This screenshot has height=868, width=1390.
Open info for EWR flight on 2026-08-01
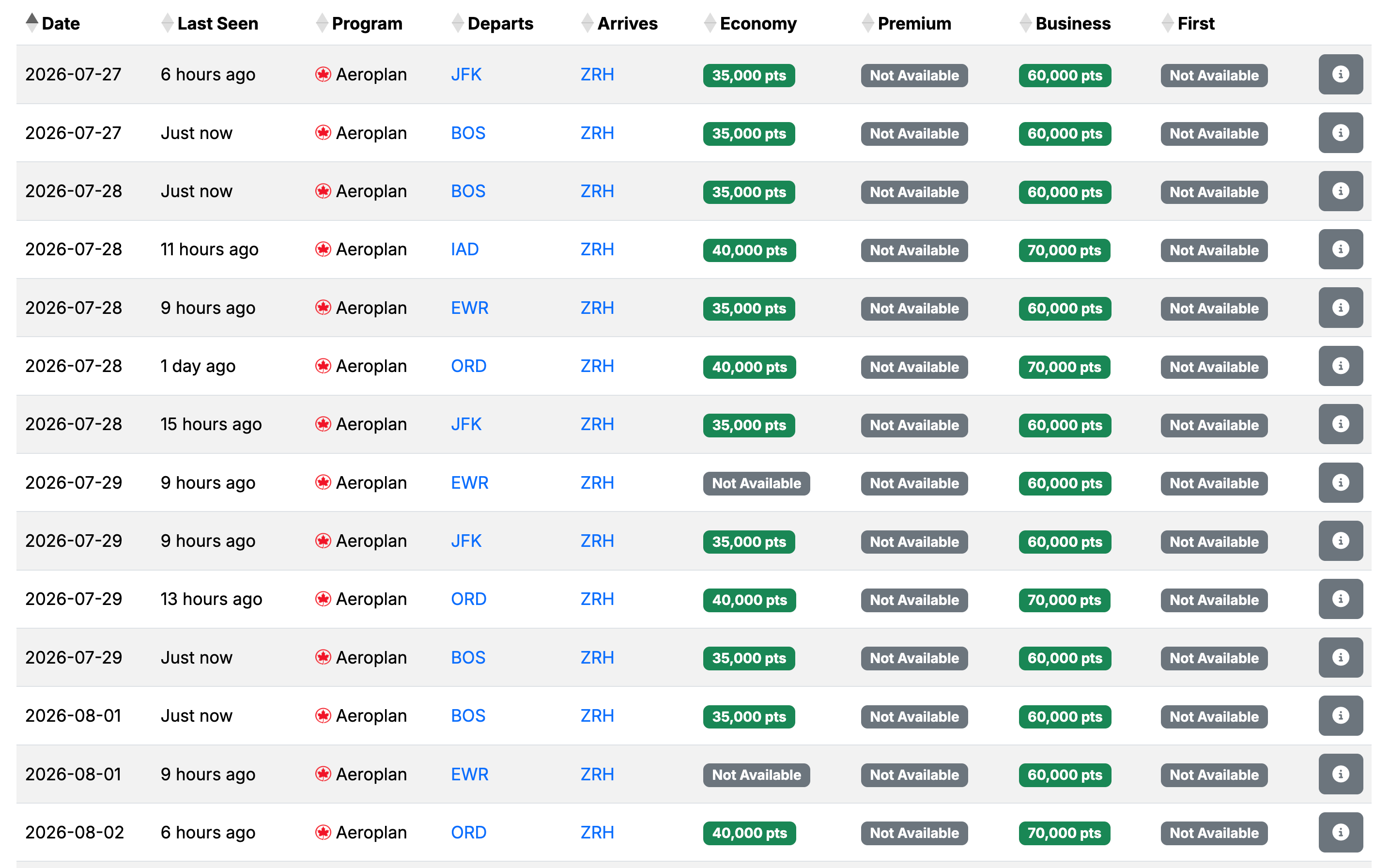(1340, 774)
